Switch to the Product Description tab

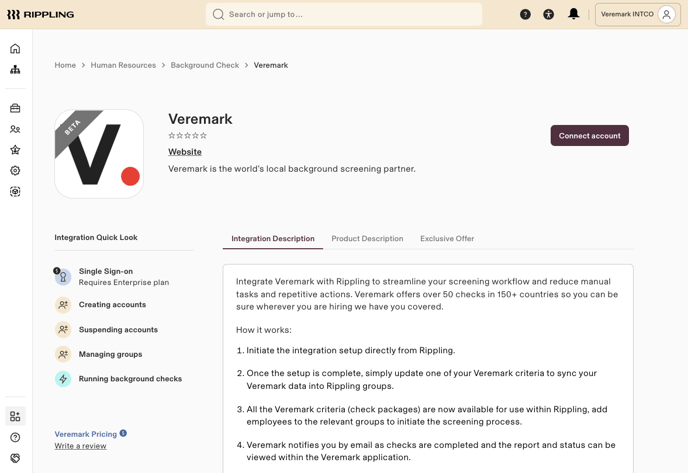(367, 238)
